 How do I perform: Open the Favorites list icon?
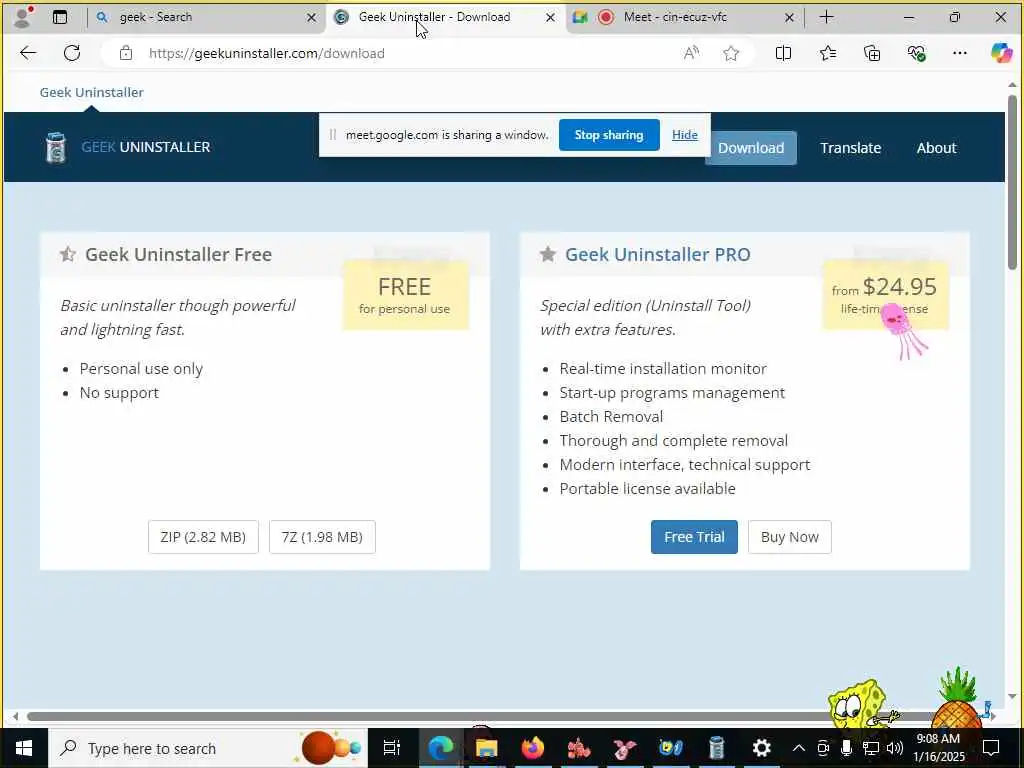click(x=827, y=53)
